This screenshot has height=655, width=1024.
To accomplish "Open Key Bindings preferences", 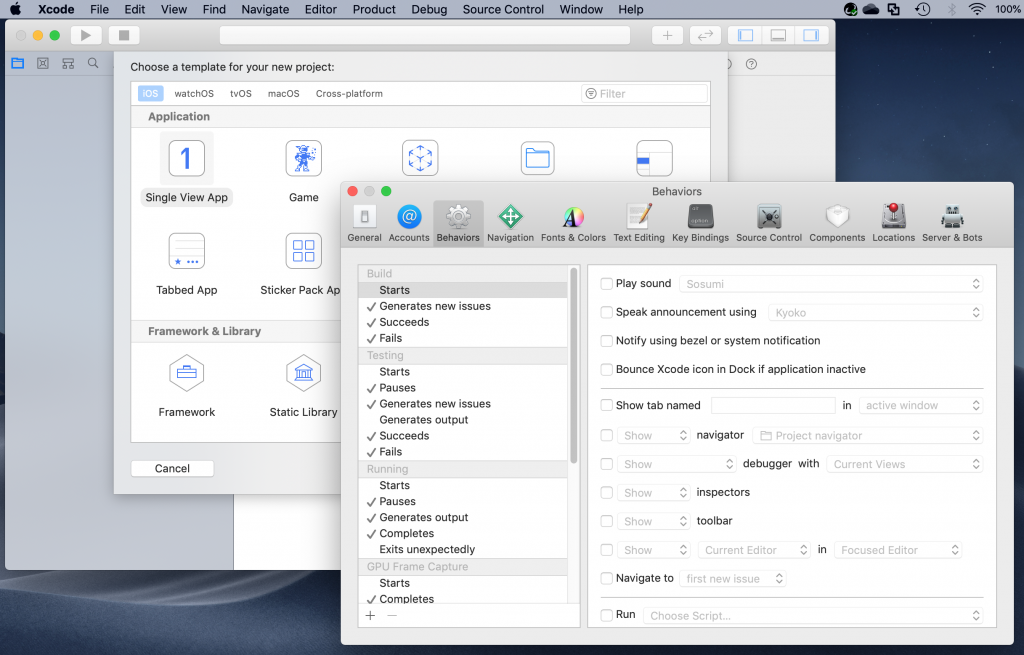I will (x=700, y=223).
